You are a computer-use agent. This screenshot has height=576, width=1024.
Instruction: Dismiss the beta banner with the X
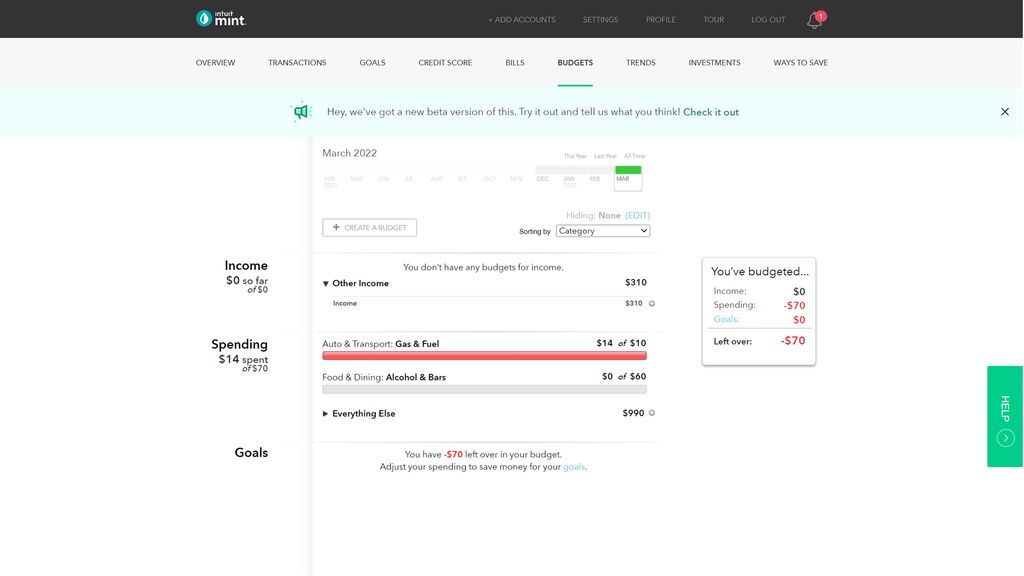coord(1005,111)
